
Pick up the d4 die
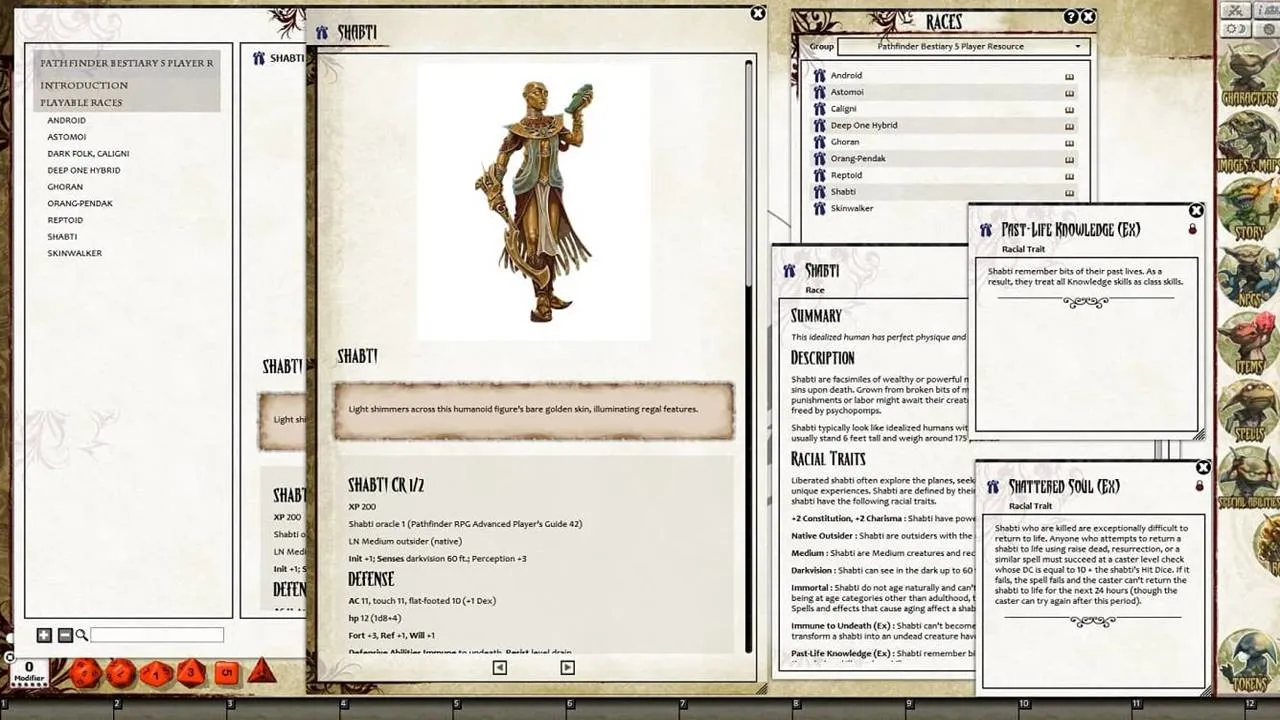coord(262,670)
